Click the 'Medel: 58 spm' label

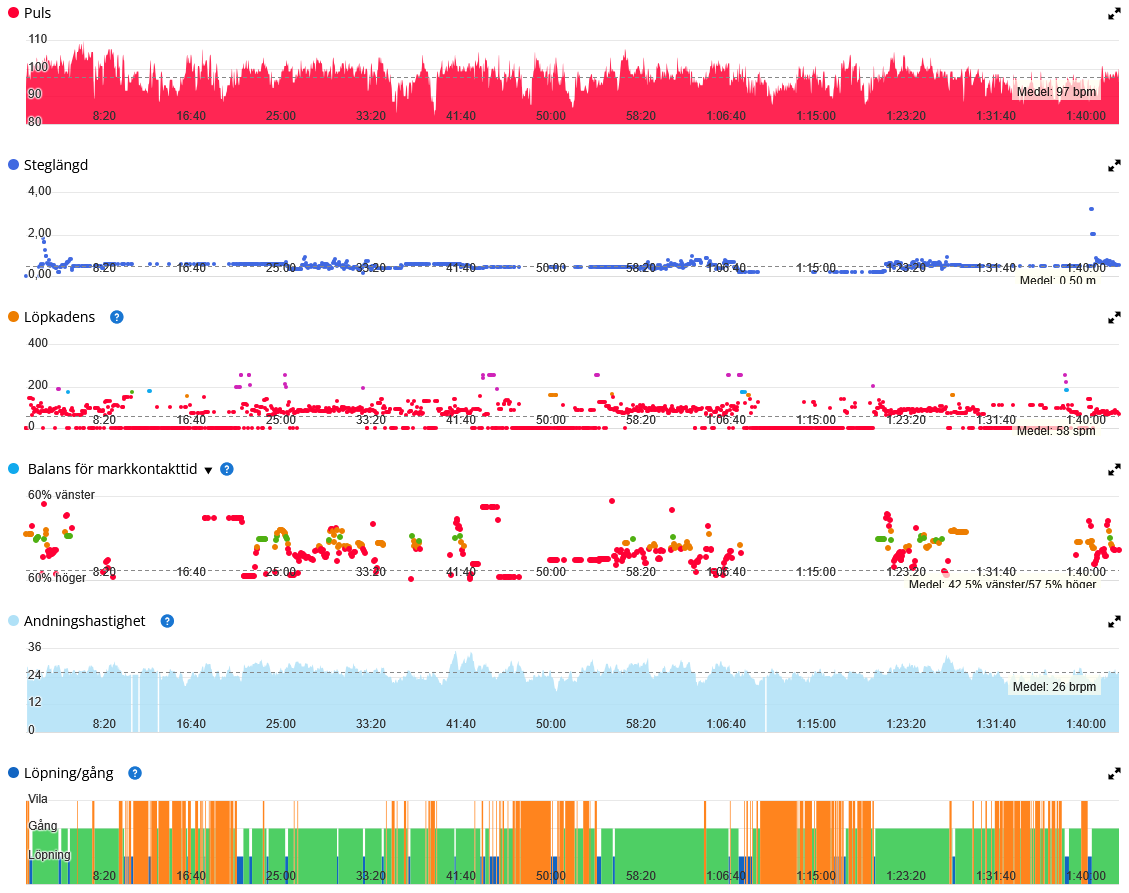coord(1056,431)
